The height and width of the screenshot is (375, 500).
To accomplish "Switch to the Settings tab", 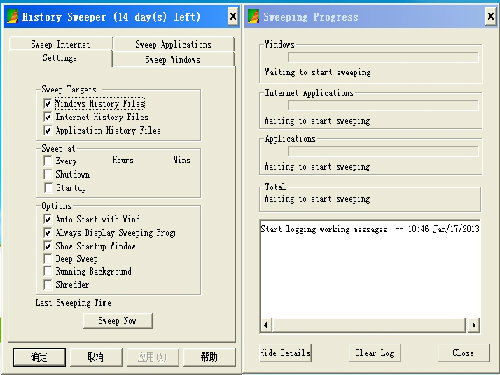I will (60, 58).
